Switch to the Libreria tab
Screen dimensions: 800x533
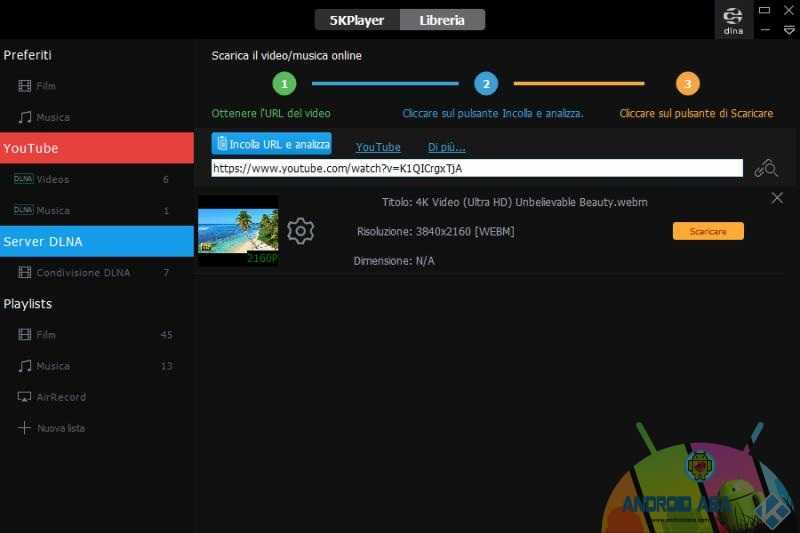coord(442,20)
